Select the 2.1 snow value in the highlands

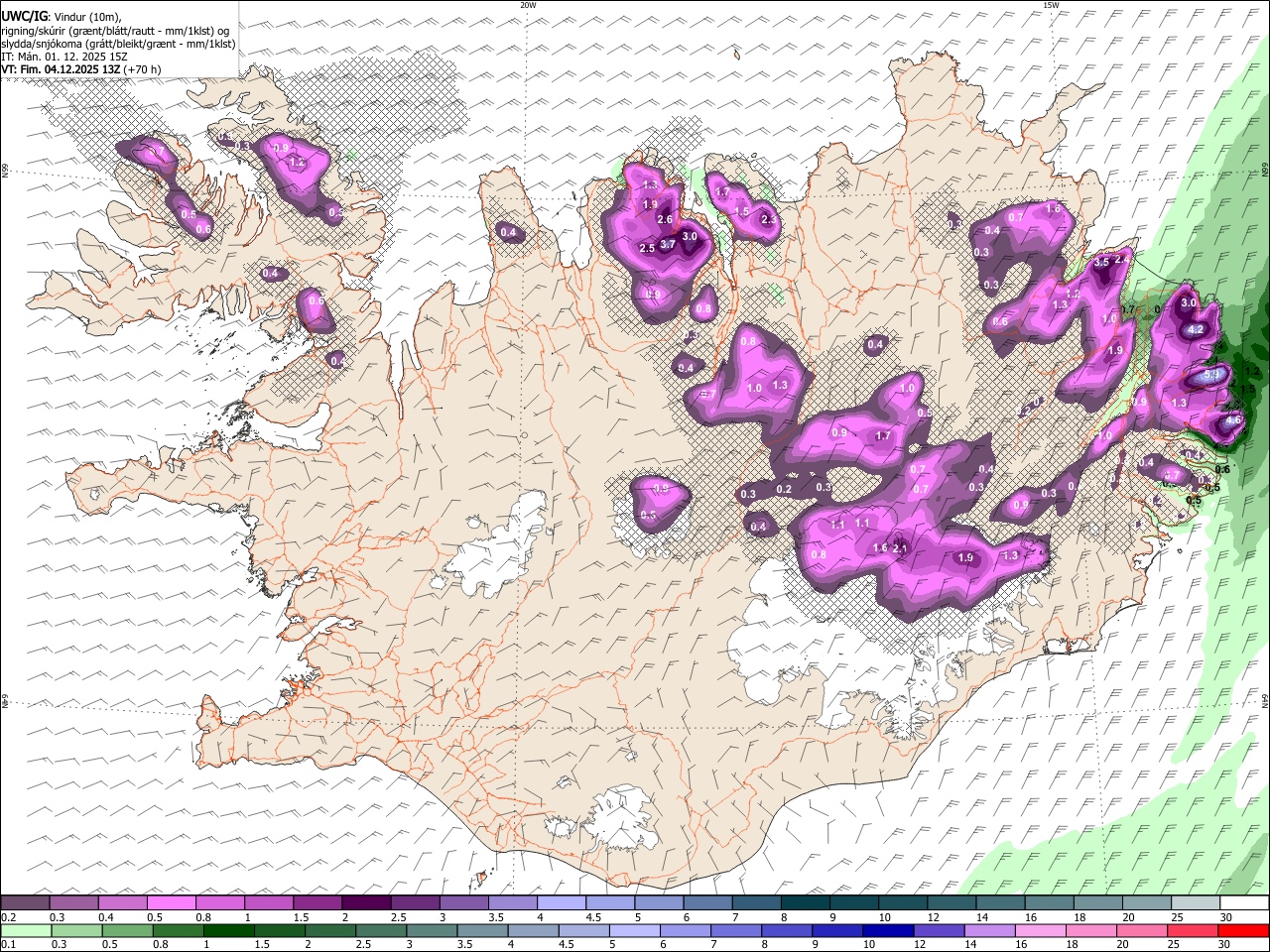(900, 547)
